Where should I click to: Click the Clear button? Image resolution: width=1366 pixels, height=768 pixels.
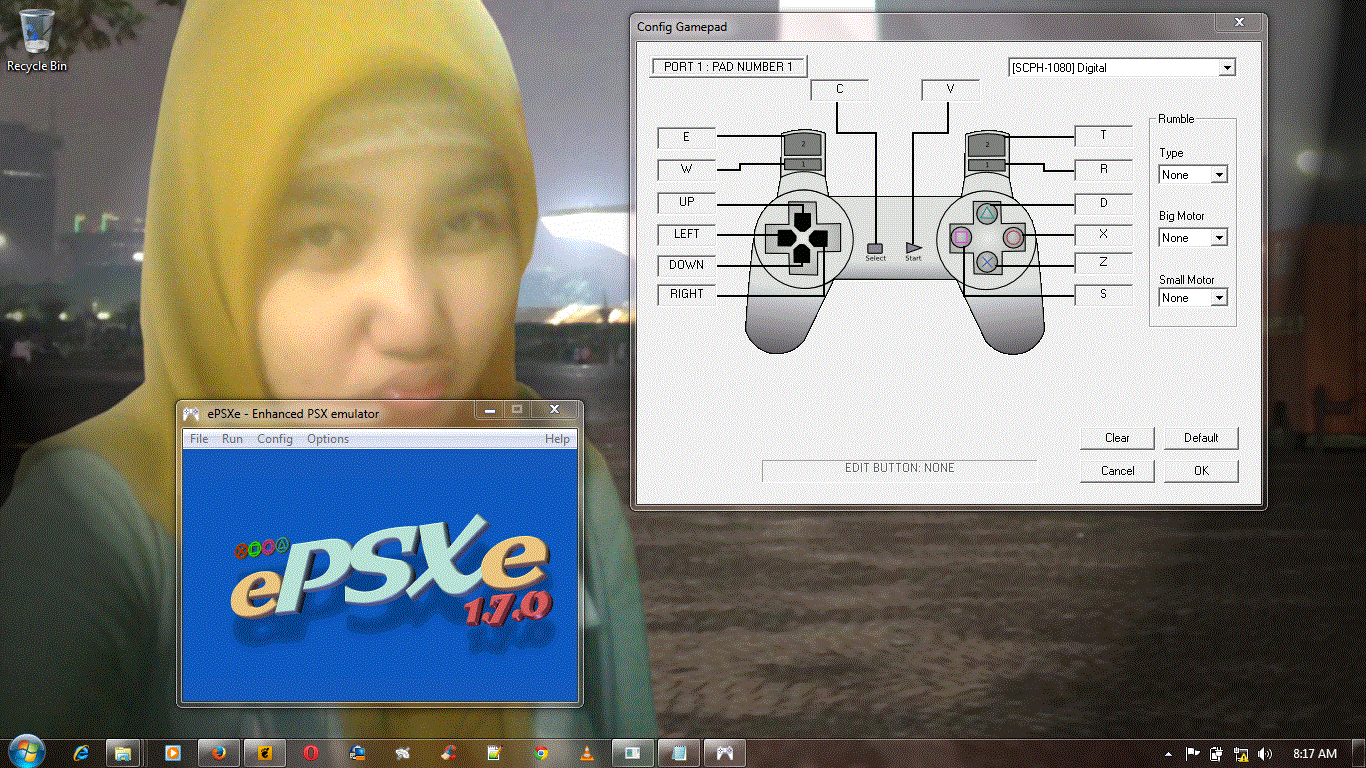tap(1117, 438)
